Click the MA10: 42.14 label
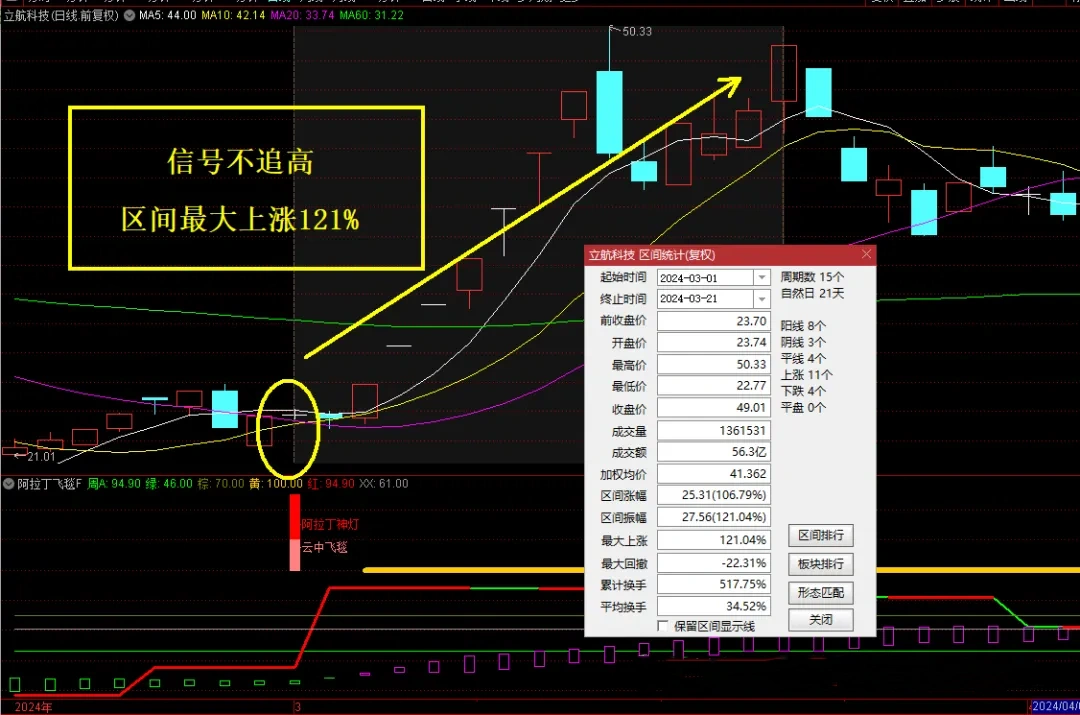 coord(233,15)
